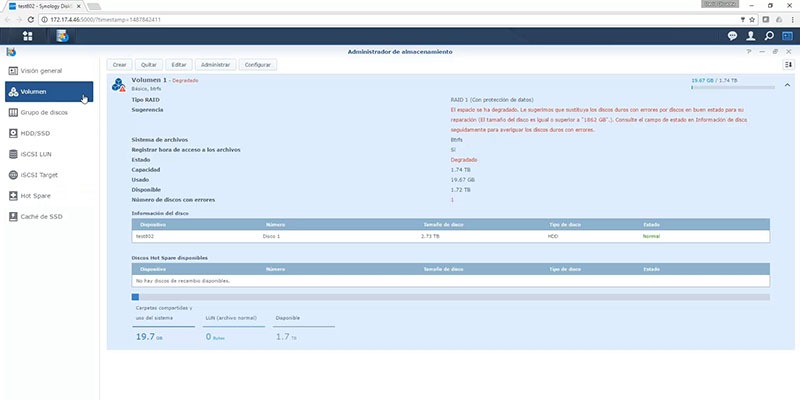Click the LUN (archivo normal) 0 Bytes figure
Viewport: 800px width, 400px height.
tap(215, 337)
